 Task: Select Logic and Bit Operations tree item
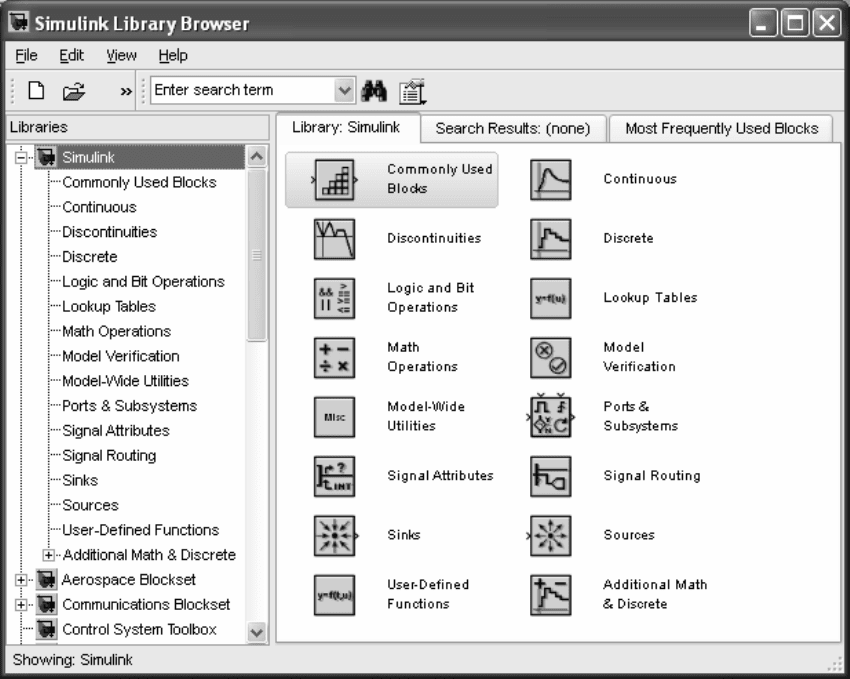tap(143, 282)
